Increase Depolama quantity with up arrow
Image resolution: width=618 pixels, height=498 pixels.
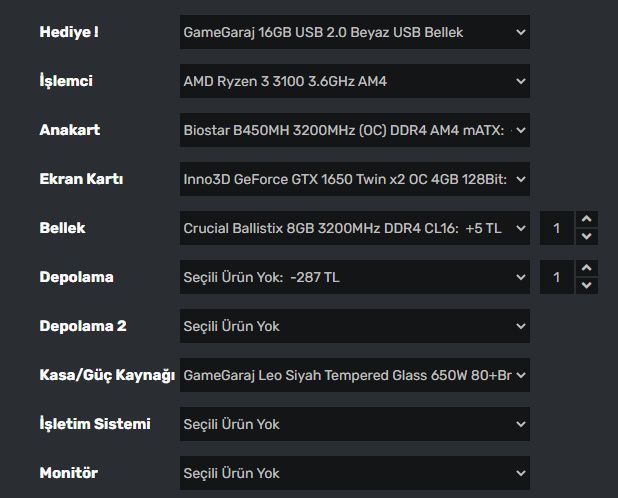(587, 268)
